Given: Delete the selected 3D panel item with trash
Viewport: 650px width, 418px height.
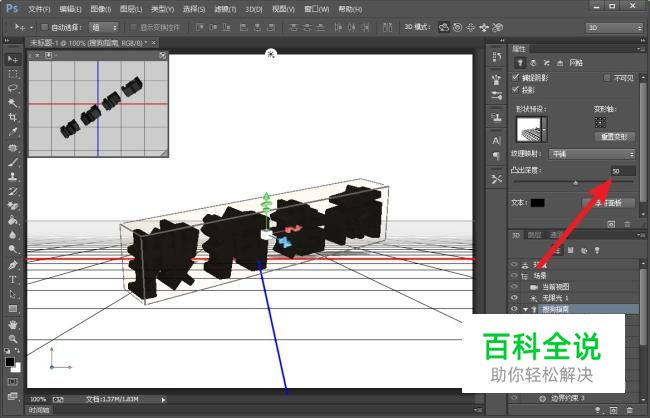Looking at the screenshot, I should point(630,410).
